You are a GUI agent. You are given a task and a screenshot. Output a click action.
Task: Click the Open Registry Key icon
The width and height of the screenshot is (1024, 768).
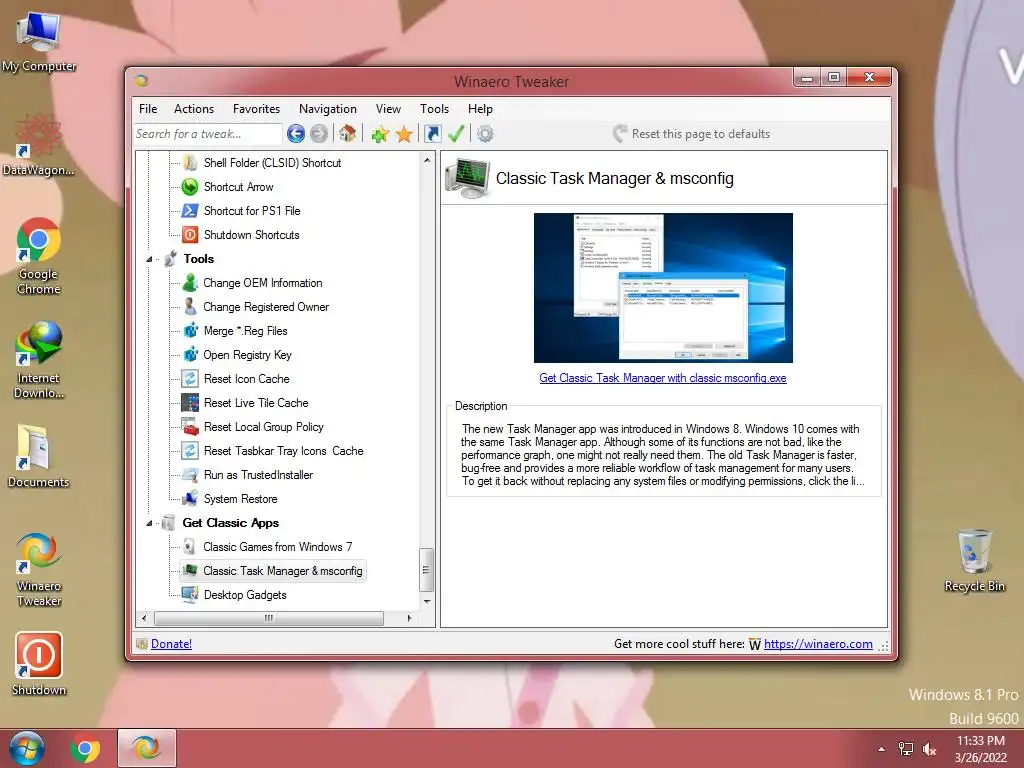pyautogui.click(x=190, y=355)
